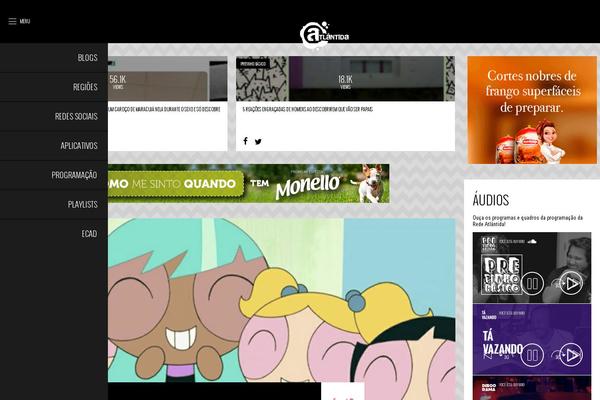The height and width of the screenshot is (400, 600).
Task: Share the article on Twitter
Action: [258, 141]
